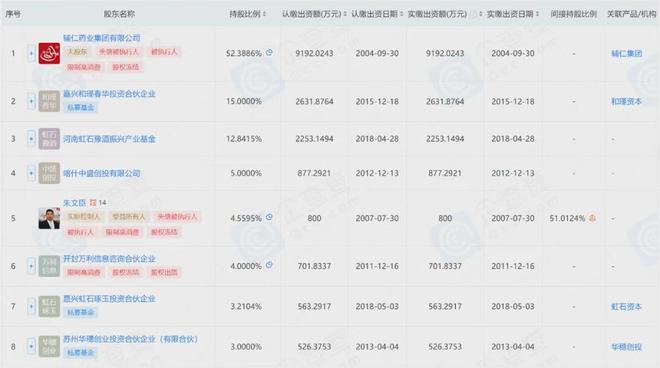Screen dimensions: 660x368
Task: Select subscribed date 2013-04-04 cell
Action: click(377, 347)
